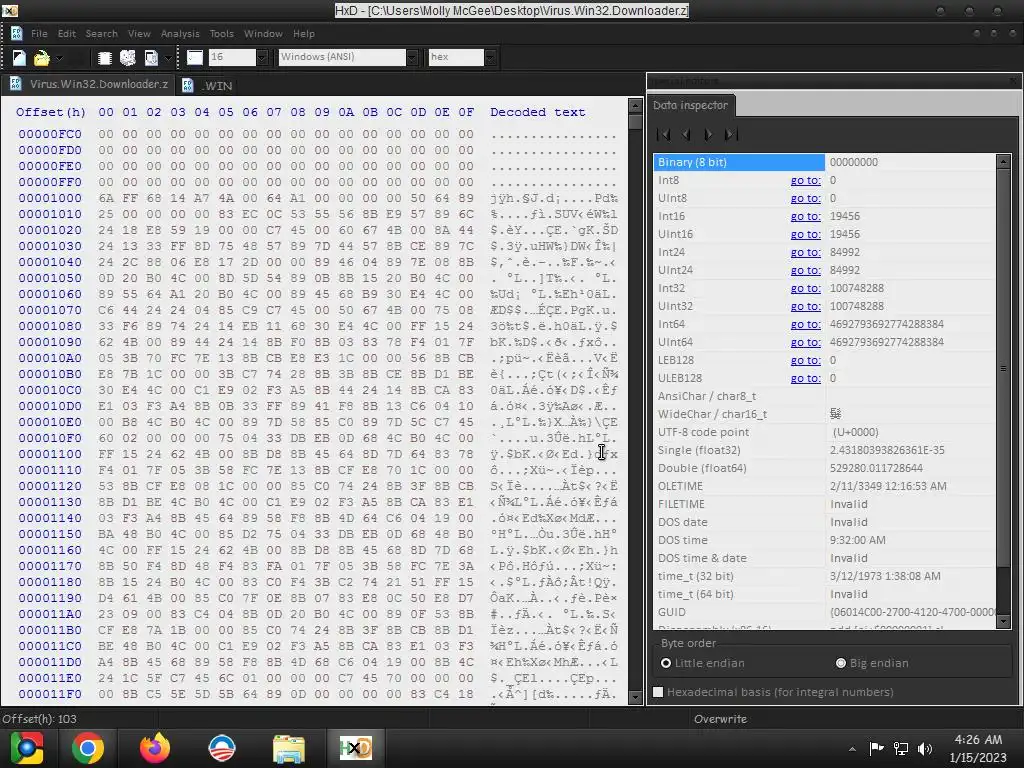Open the Edit menu
1024x768 pixels.
[67, 33]
